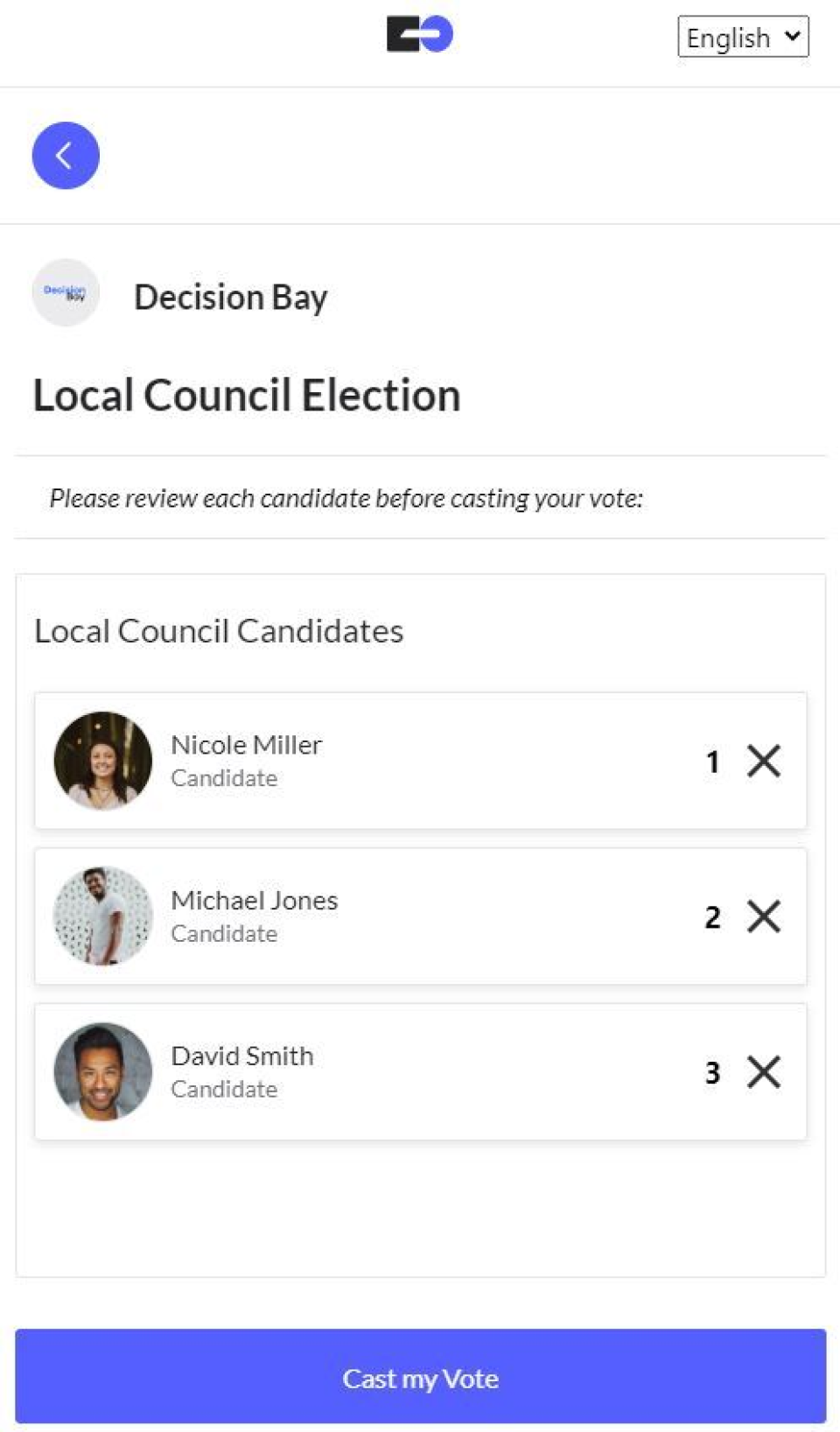The width and height of the screenshot is (840, 1432).
Task: Click the app logo in the header
Action: point(420,34)
